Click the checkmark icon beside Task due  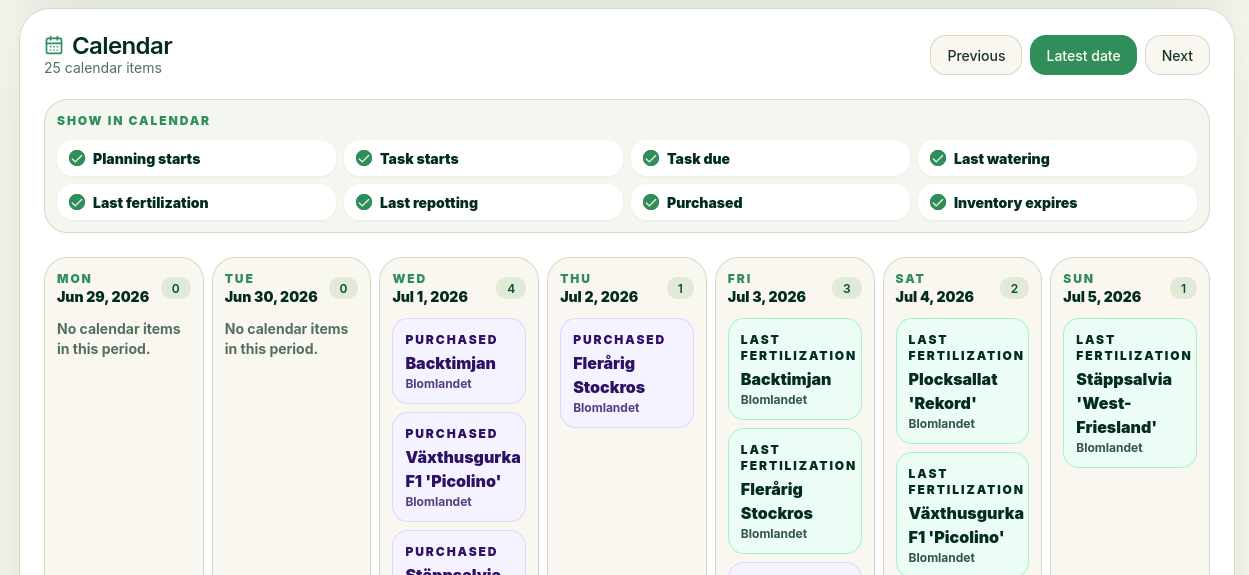tap(650, 158)
